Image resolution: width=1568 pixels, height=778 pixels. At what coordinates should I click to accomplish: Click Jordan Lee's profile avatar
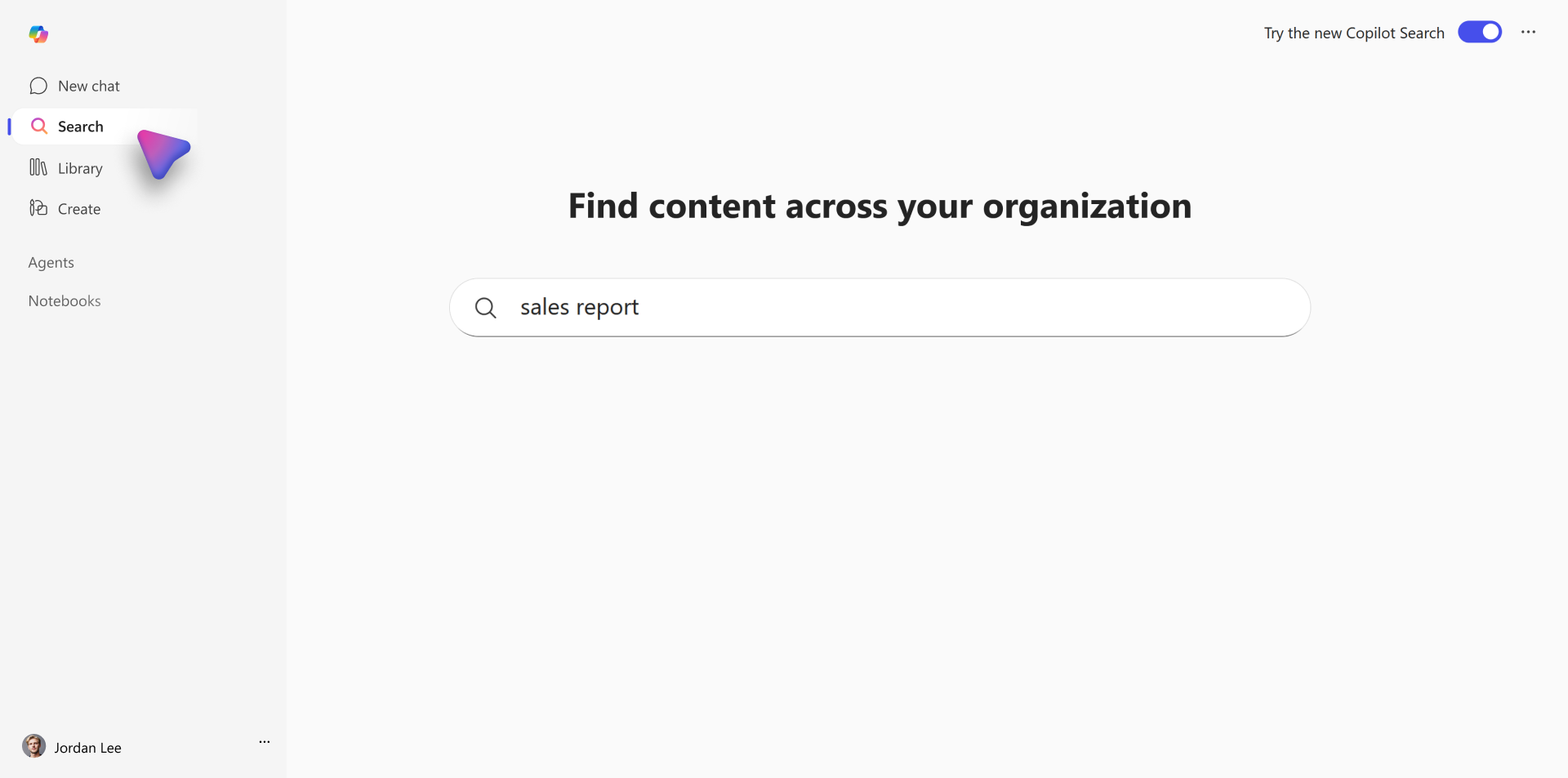pos(34,746)
